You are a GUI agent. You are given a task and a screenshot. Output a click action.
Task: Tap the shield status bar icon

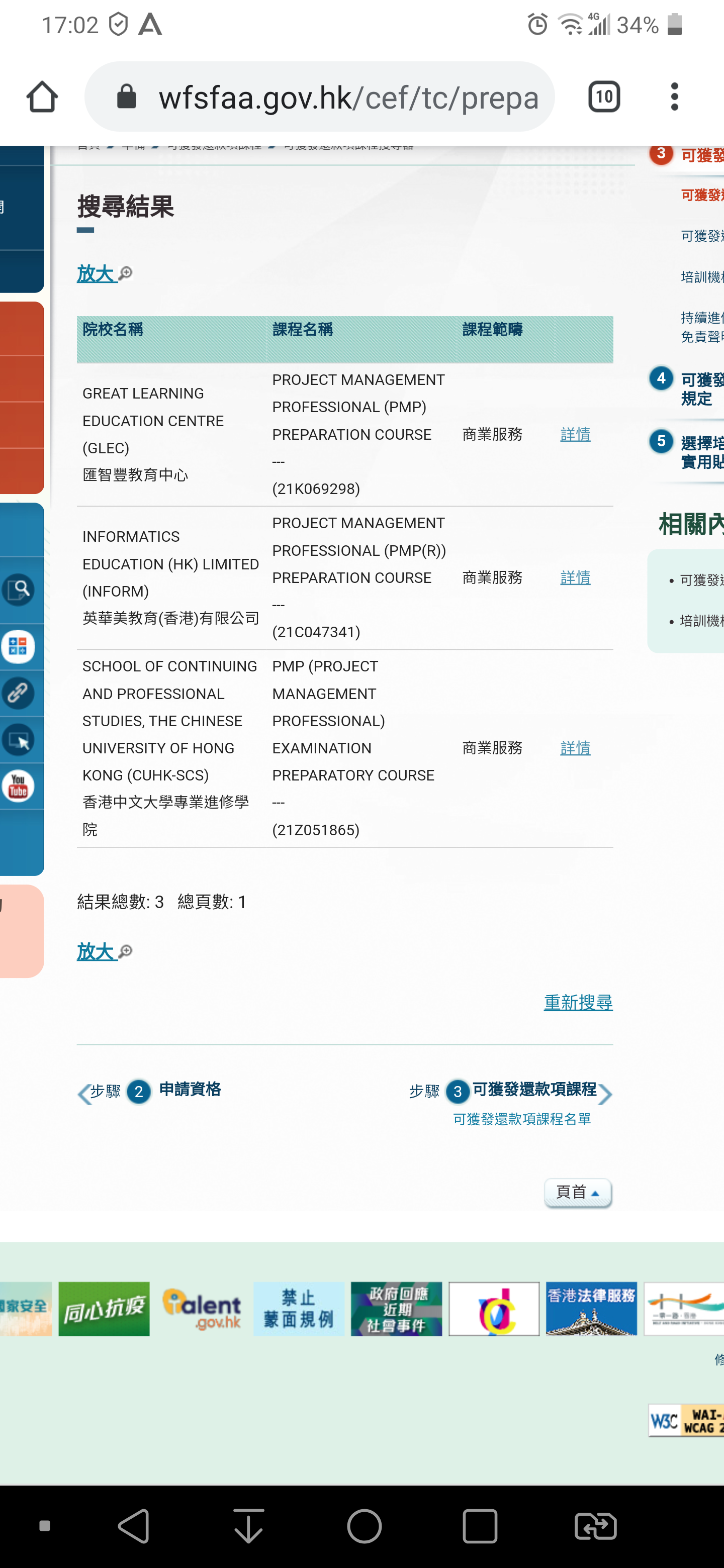(x=118, y=25)
